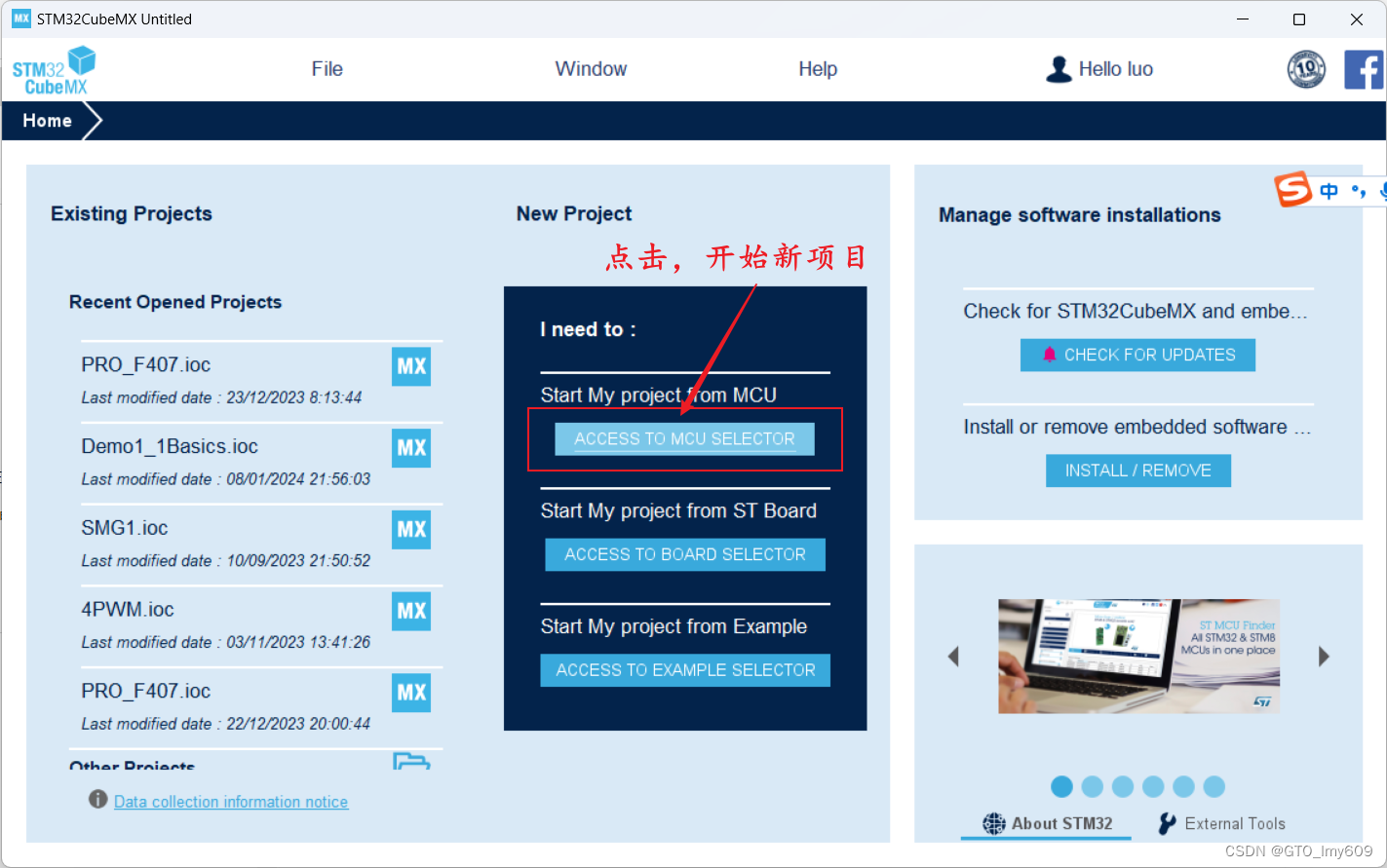Viewport: 1387px width, 868px height.
Task: Click the app icon in the title bar
Action: click(x=21, y=19)
